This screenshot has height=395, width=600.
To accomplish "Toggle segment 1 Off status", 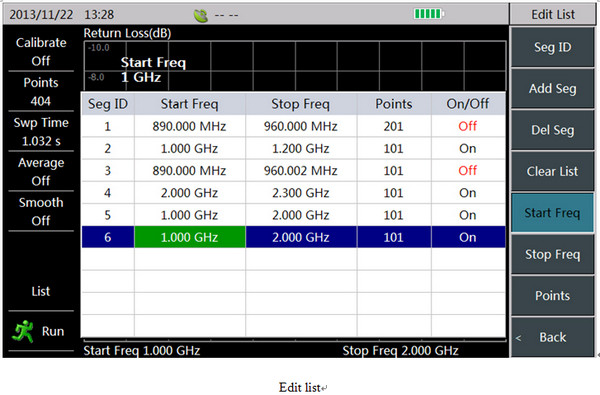I will click(468, 126).
